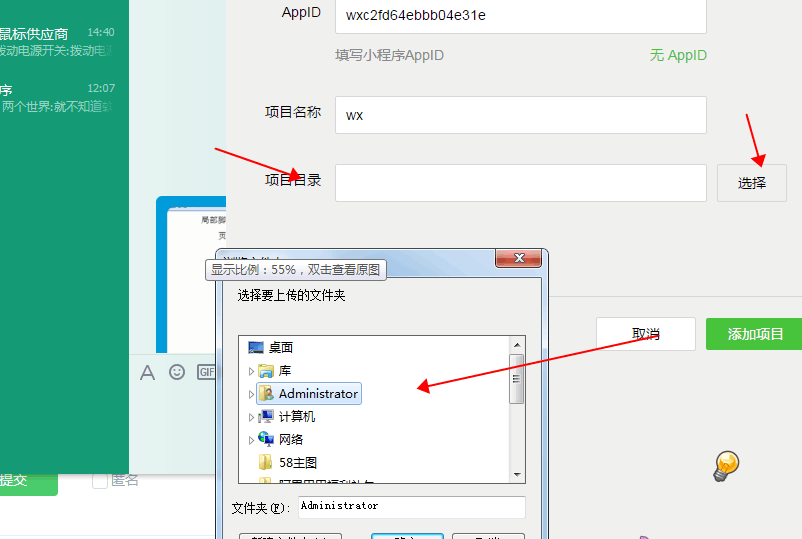Open the GIF picker icon
This screenshot has width=802, height=539.
tap(206, 372)
